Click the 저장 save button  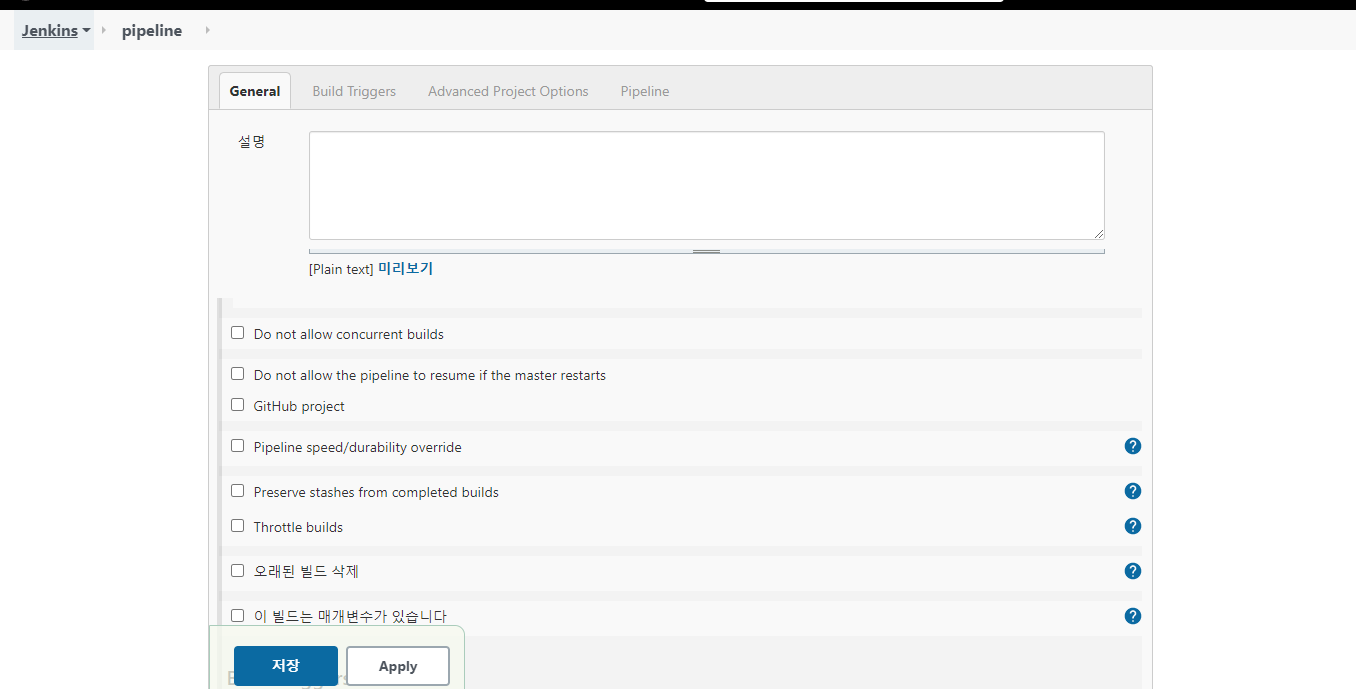(x=285, y=665)
